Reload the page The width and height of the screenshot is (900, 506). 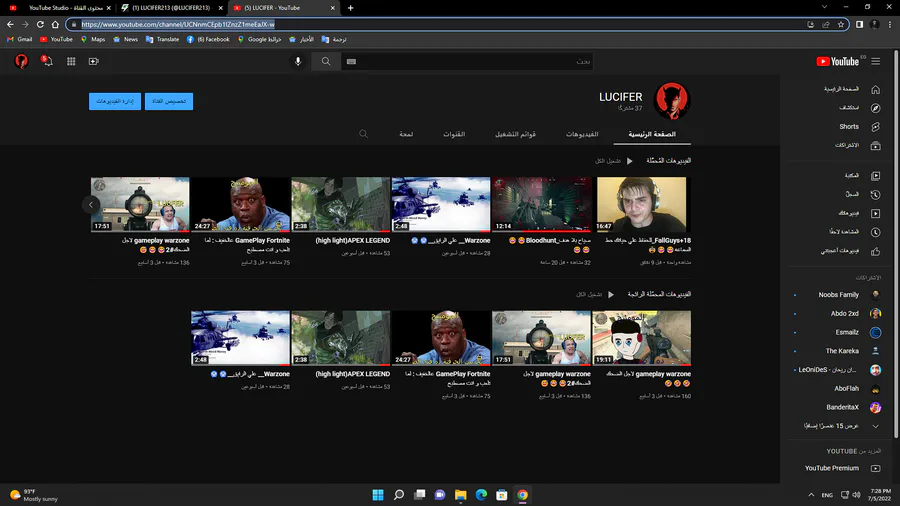[x=40, y=24]
